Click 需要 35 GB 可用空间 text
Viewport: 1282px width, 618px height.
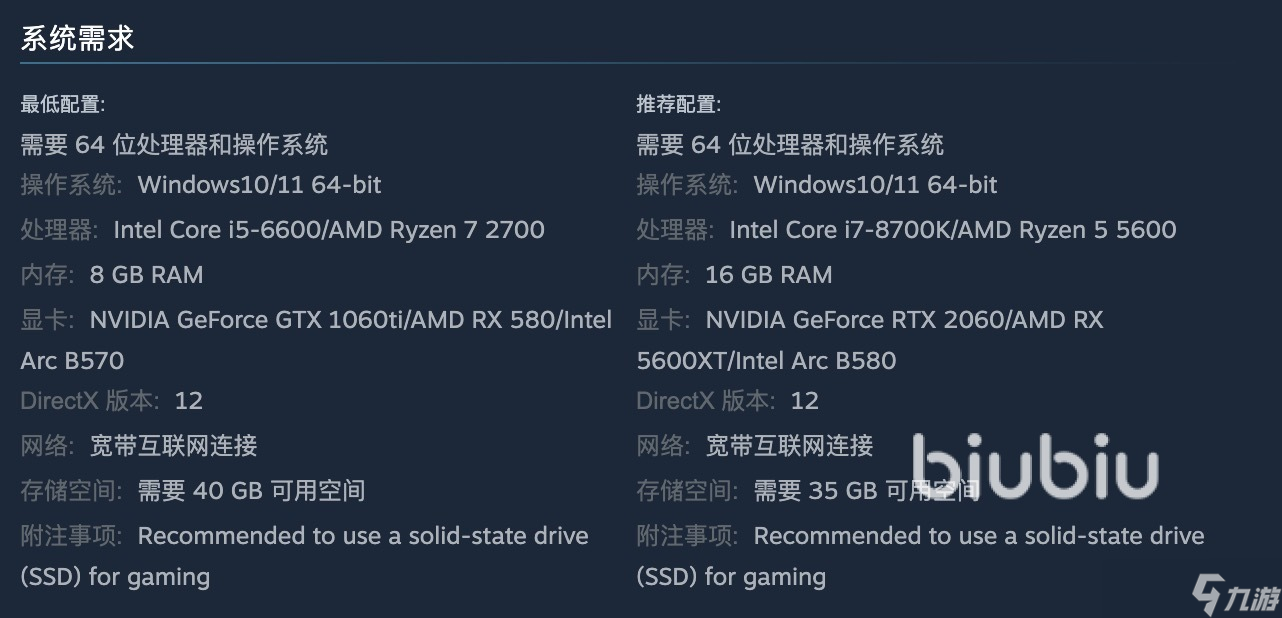point(866,491)
